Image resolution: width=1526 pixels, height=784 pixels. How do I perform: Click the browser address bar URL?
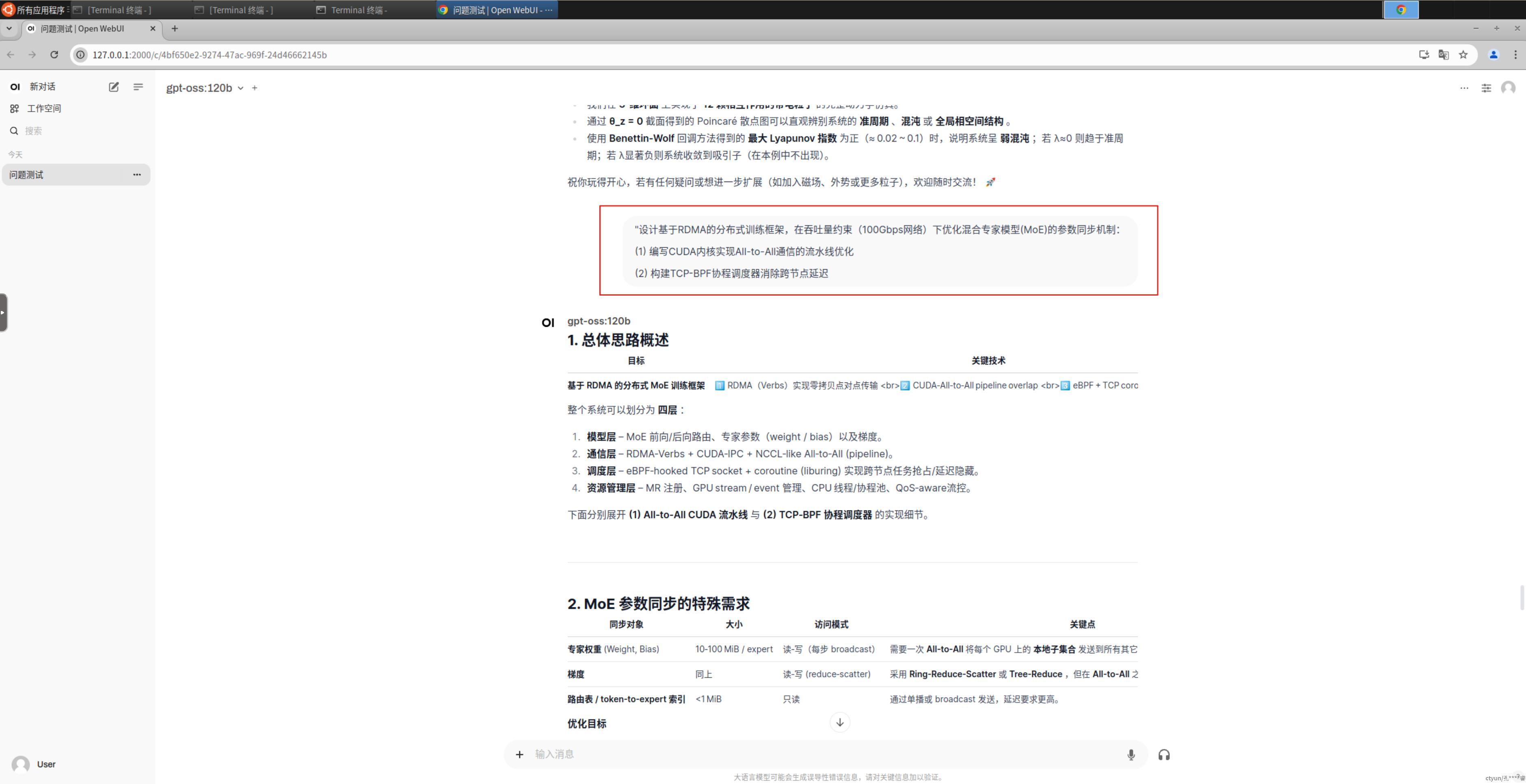tap(210, 55)
